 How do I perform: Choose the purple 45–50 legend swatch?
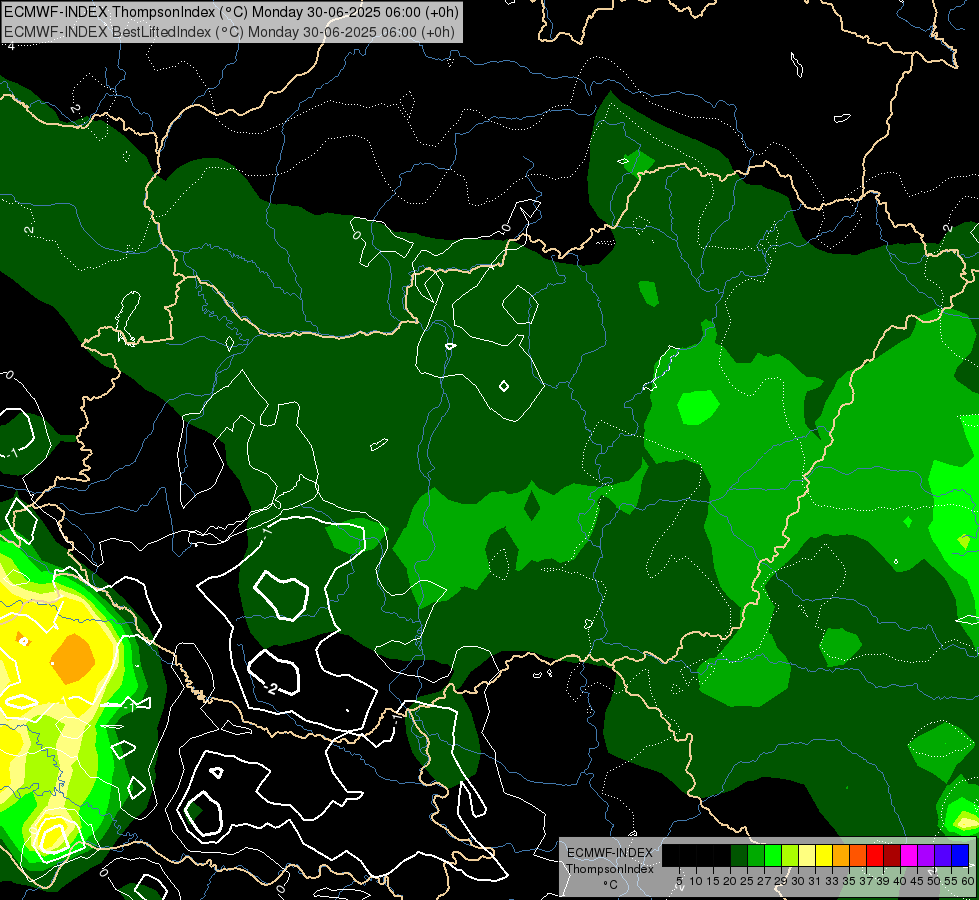coord(926,855)
